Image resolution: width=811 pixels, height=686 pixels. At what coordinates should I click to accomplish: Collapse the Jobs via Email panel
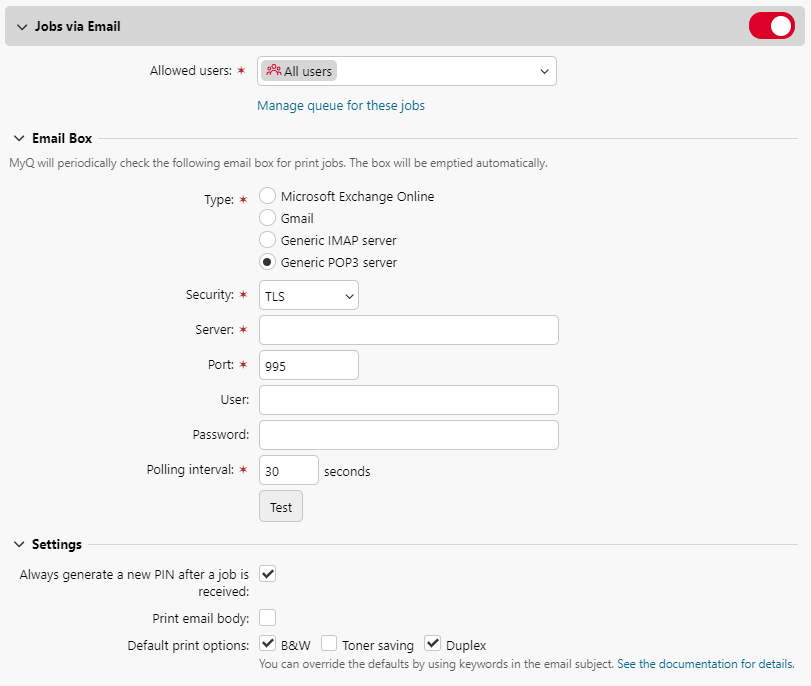coord(20,25)
